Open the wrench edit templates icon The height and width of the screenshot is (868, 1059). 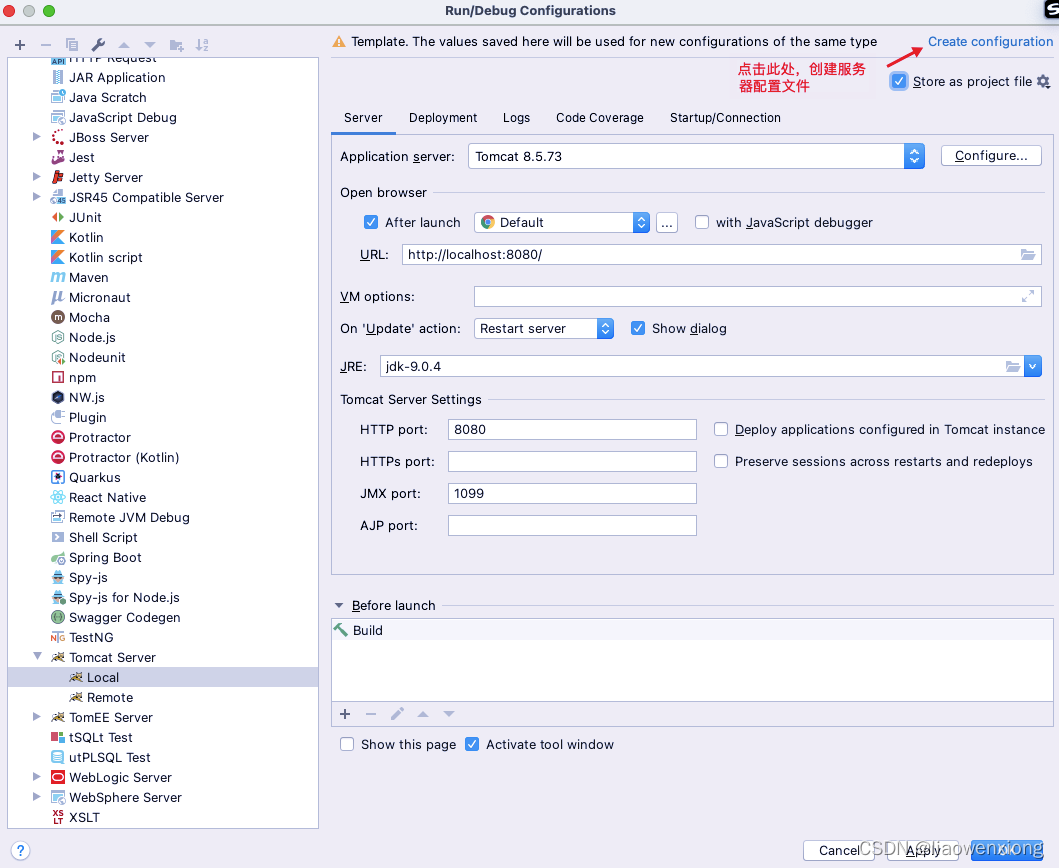[x=98, y=45]
